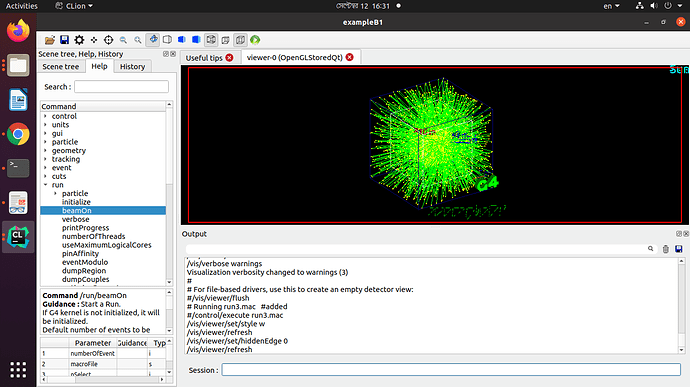Select the Pick crosshair tool

click(108, 40)
